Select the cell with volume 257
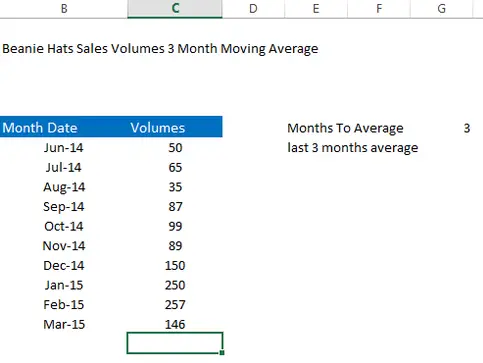Image resolution: width=483 pixels, height=363 pixels. (175, 304)
